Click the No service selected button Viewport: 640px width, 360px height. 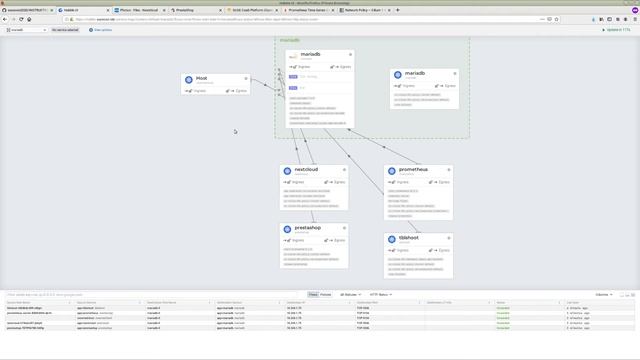coord(65,30)
